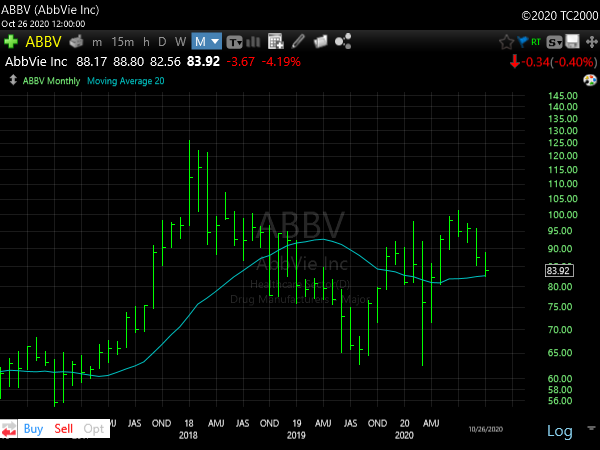Click the ABBV Monthly plot label
Viewport: 600px width, 450px height.
(x=51, y=81)
